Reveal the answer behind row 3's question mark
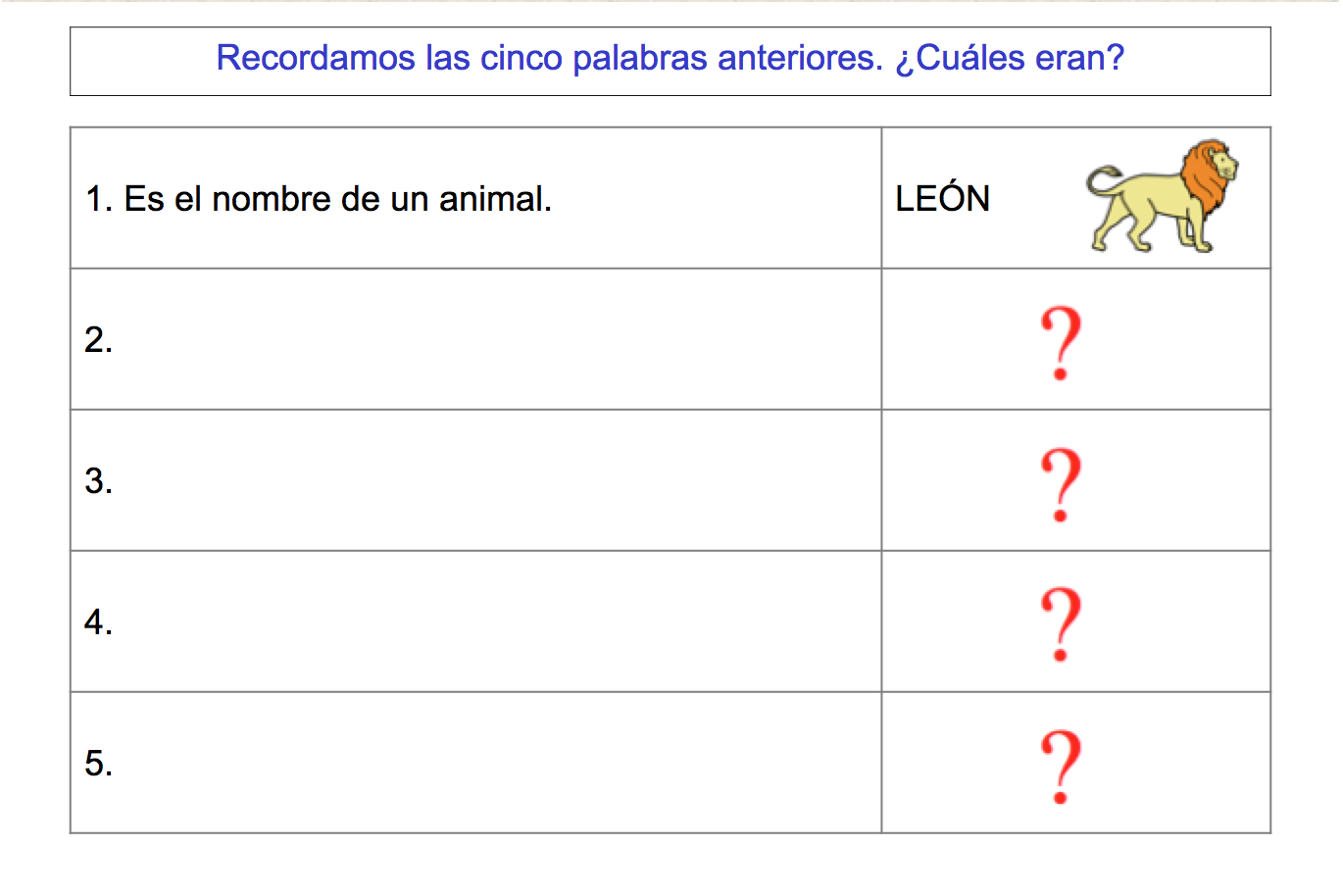Image resolution: width=1343 pixels, height=896 pixels. (x=1061, y=483)
